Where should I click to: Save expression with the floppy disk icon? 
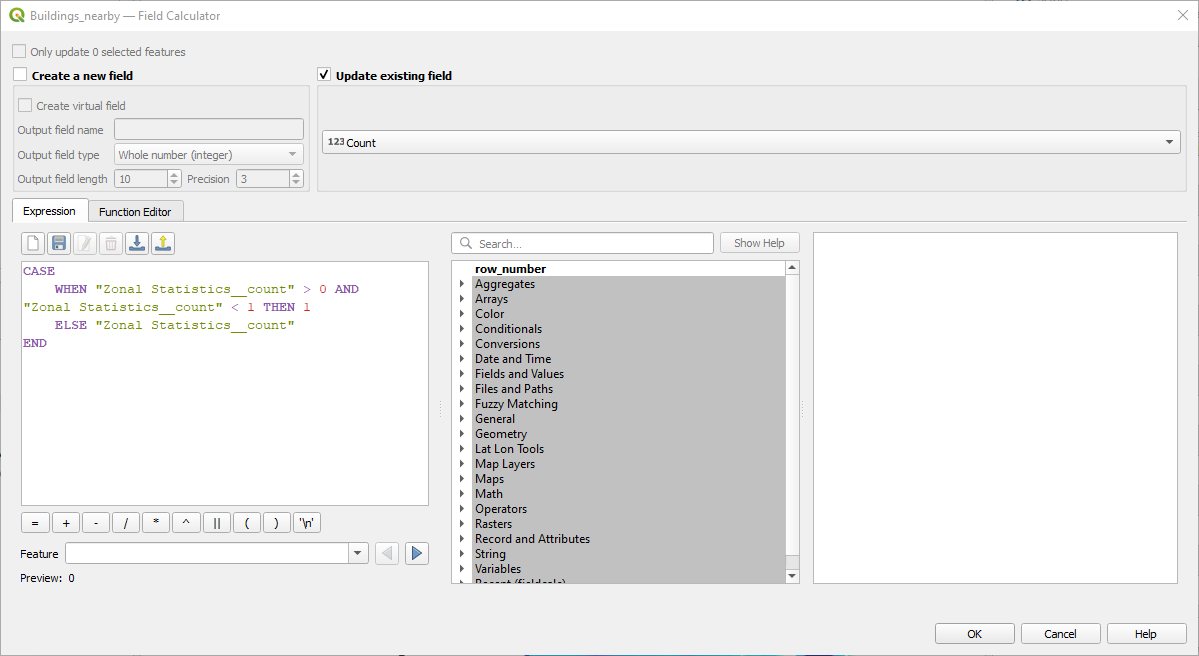coord(59,243)
